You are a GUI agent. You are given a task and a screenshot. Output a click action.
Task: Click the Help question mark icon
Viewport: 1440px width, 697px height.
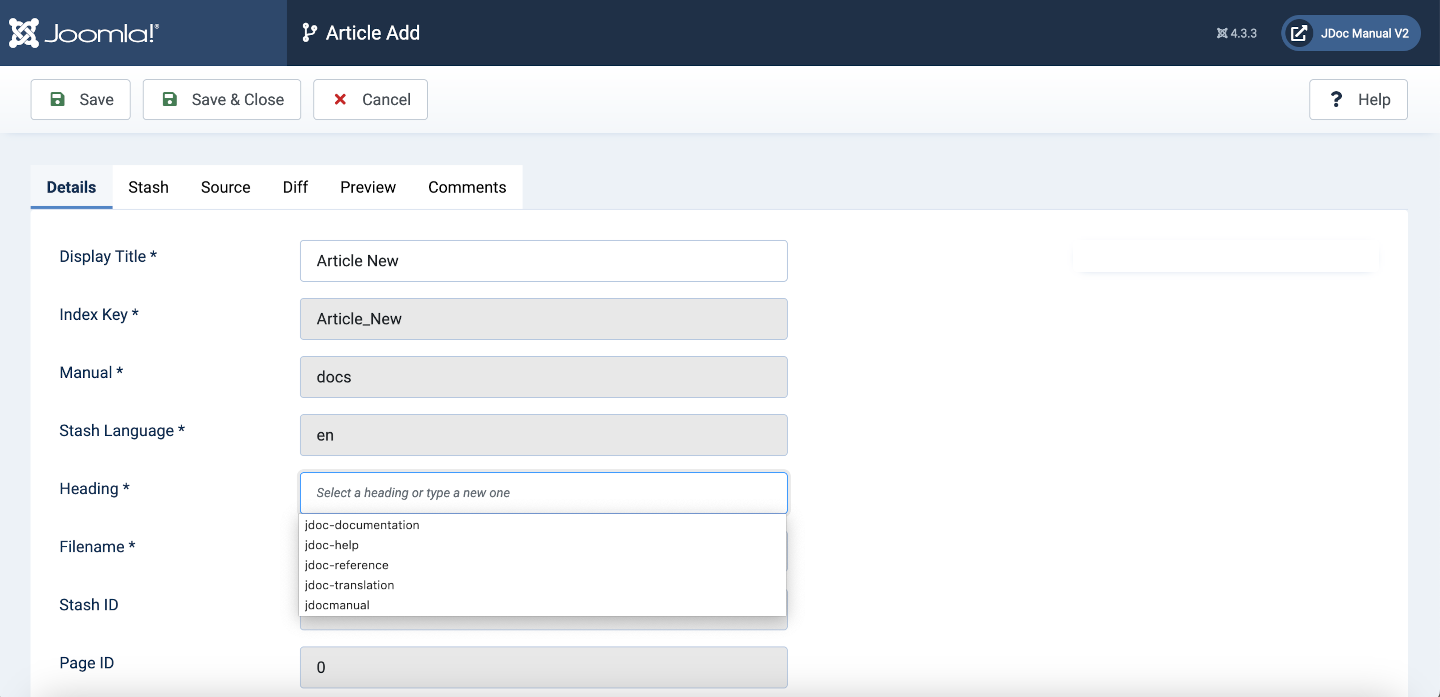1336,99
